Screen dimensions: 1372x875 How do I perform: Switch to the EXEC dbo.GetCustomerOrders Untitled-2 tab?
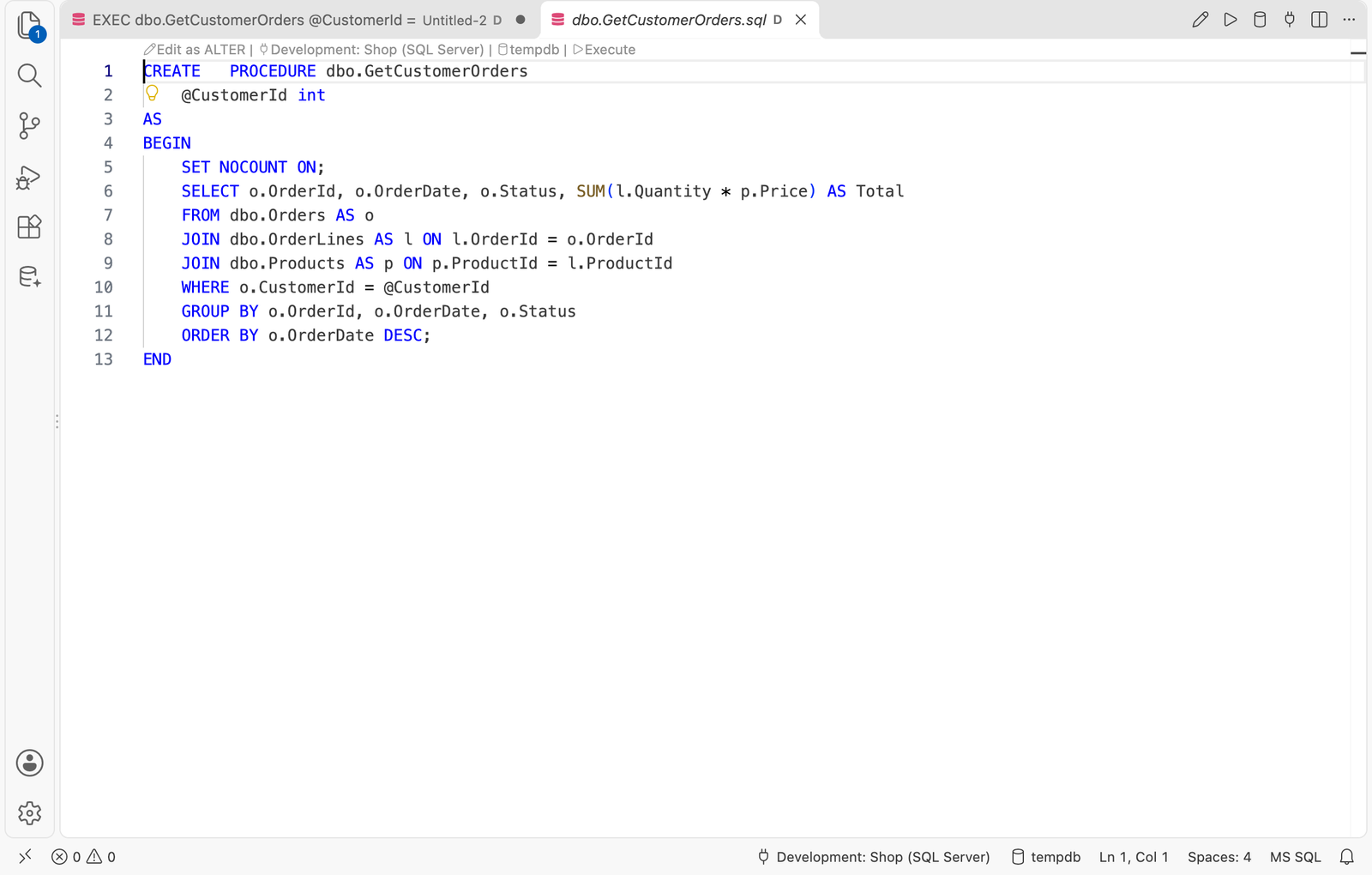point(299,20)
